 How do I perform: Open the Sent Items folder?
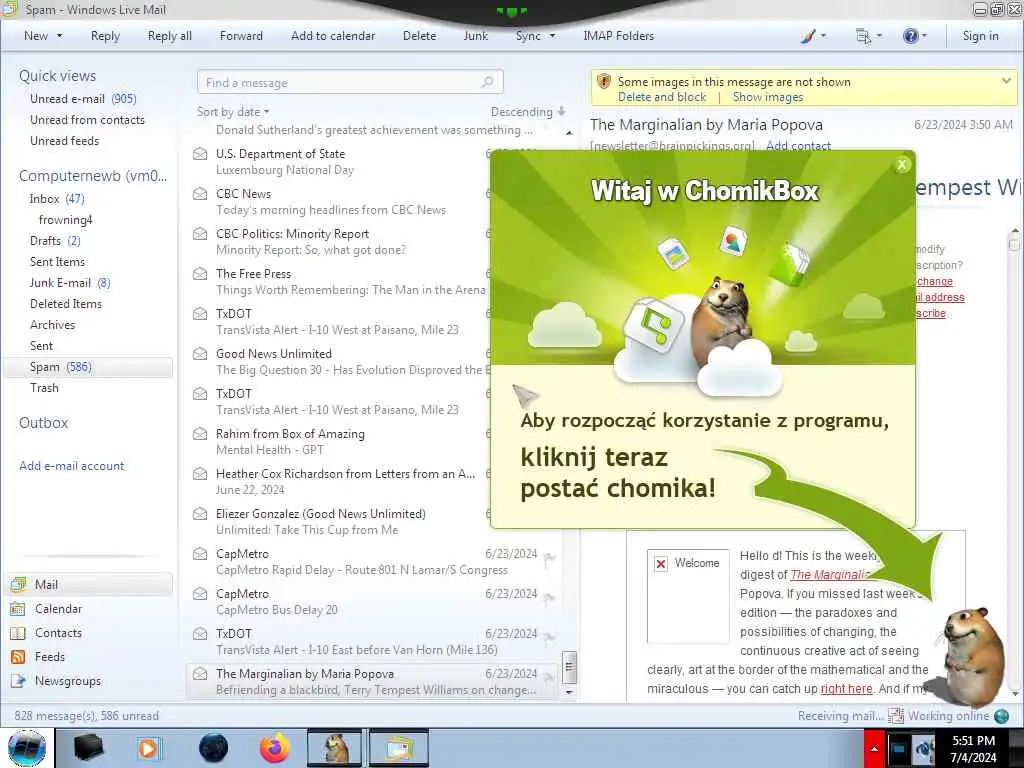coord(57,261)
